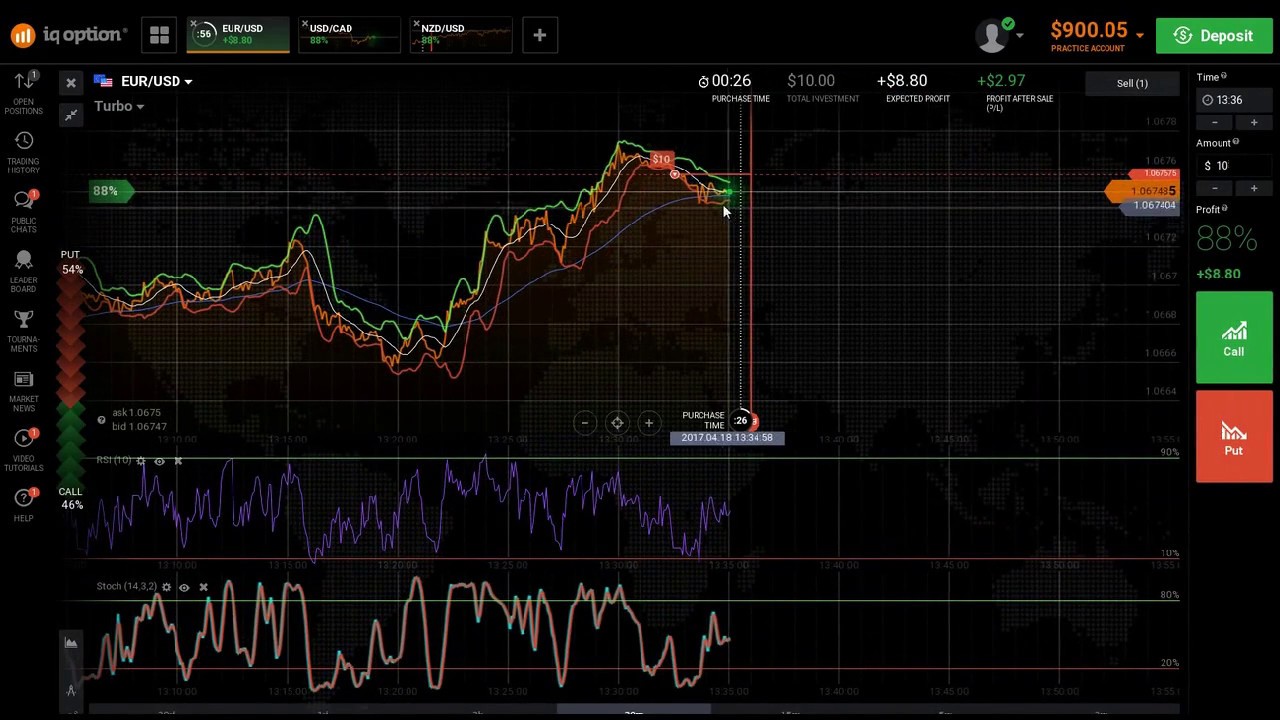Open the multi-chart grid layout

point(159,36)
